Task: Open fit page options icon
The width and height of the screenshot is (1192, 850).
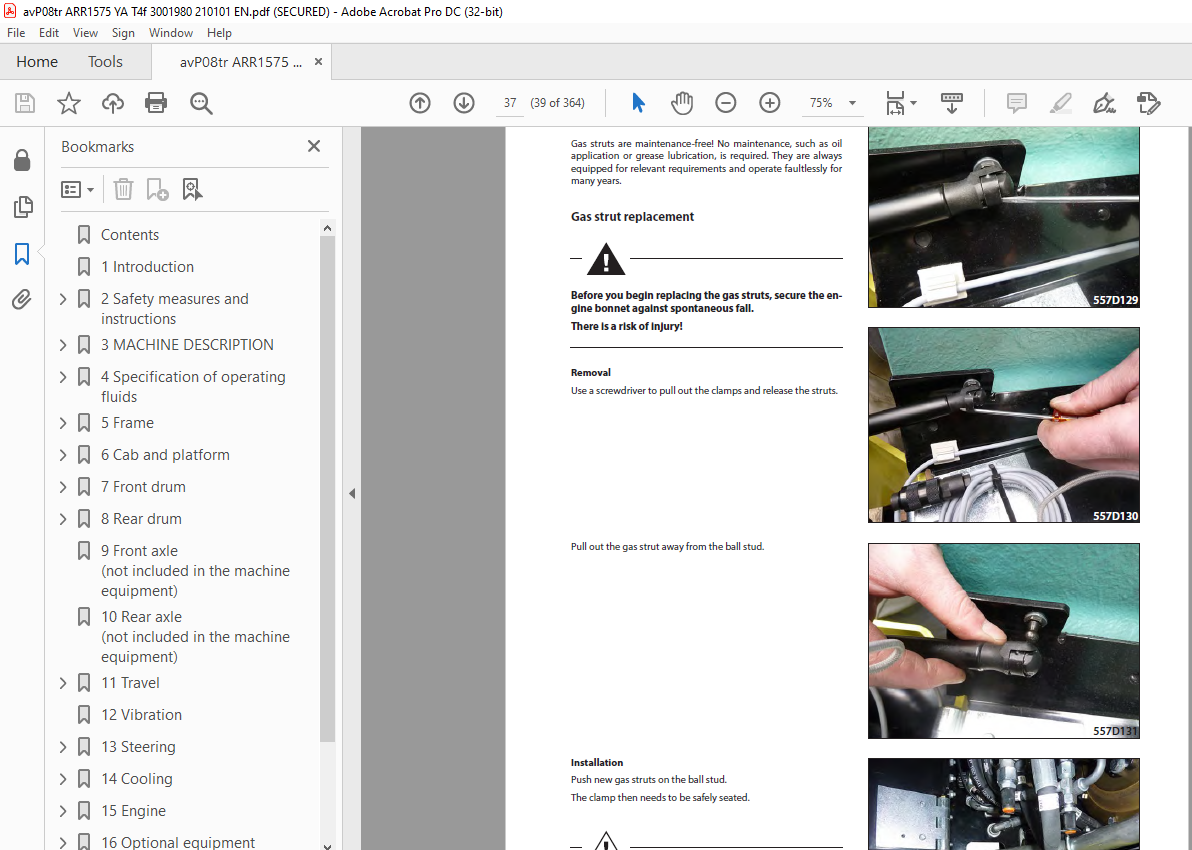Action: coord(896,103)
